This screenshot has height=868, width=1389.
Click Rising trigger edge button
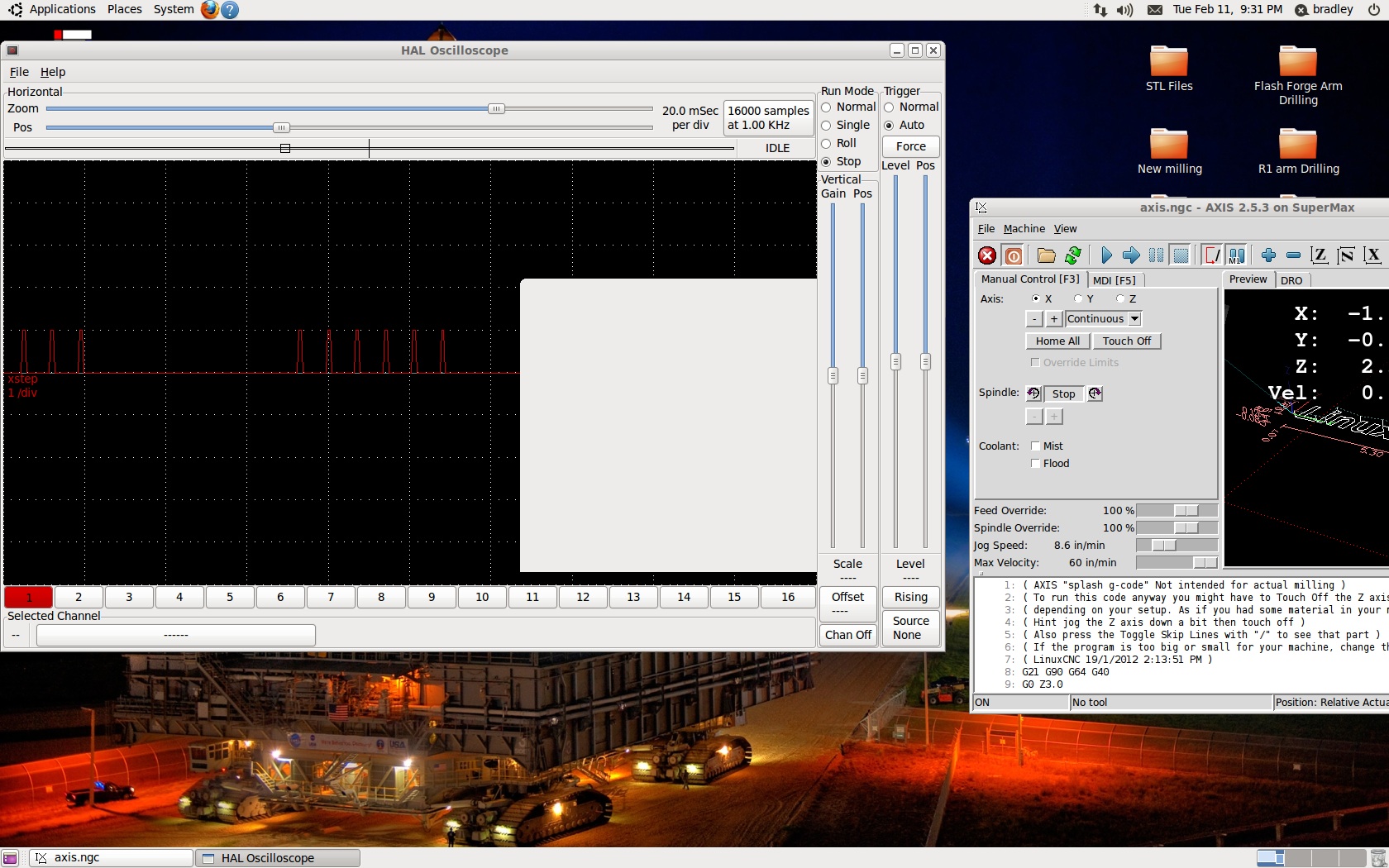click(911, 597)
